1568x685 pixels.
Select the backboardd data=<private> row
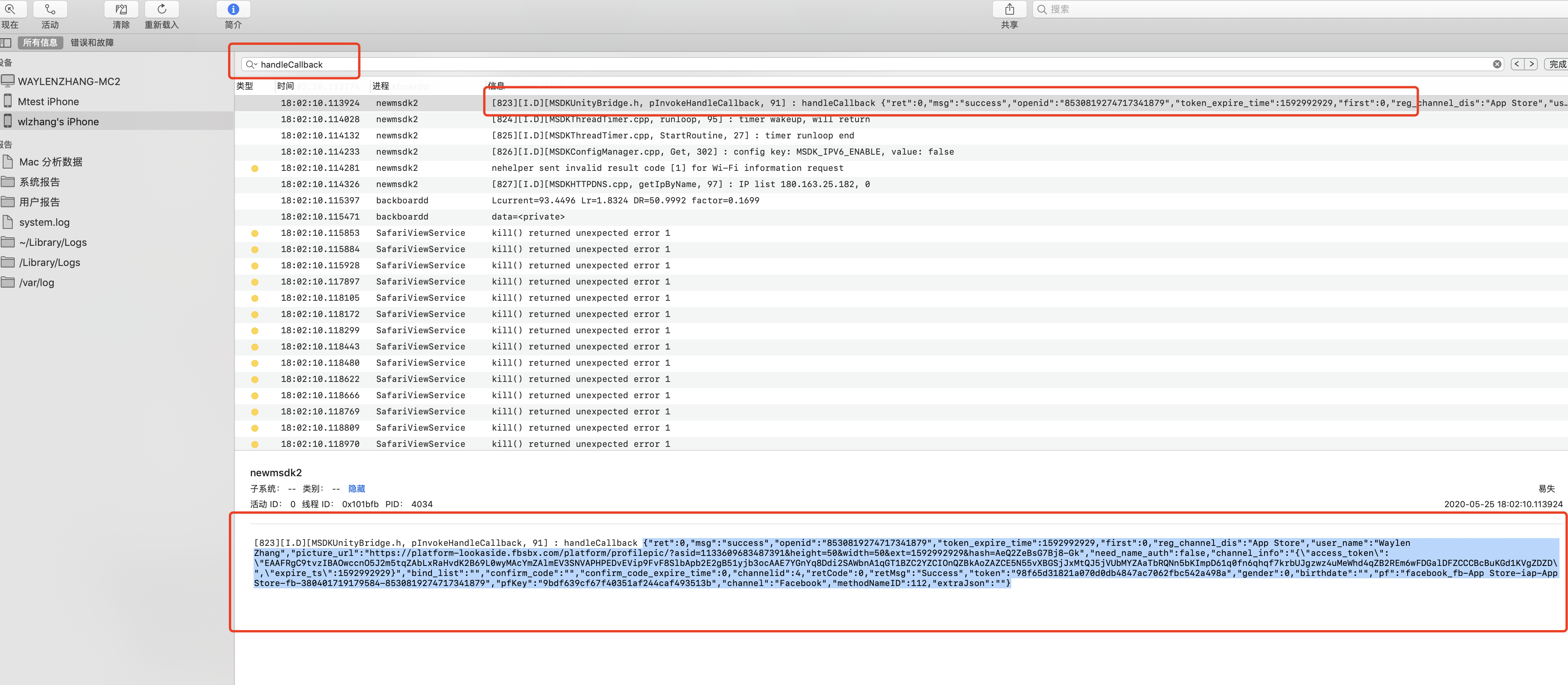pos(901,217)
